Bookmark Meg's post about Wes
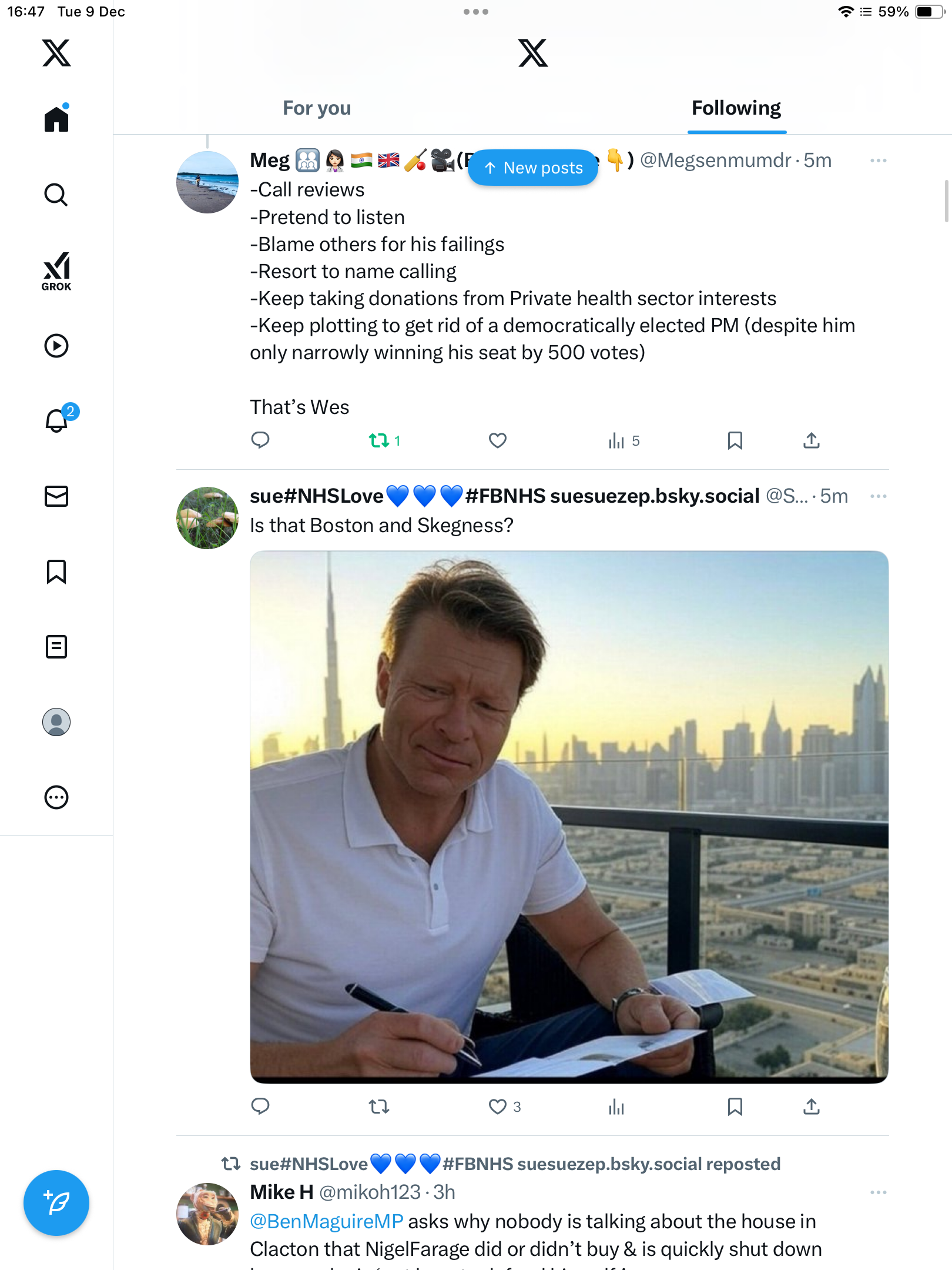 tap(735, 440)
